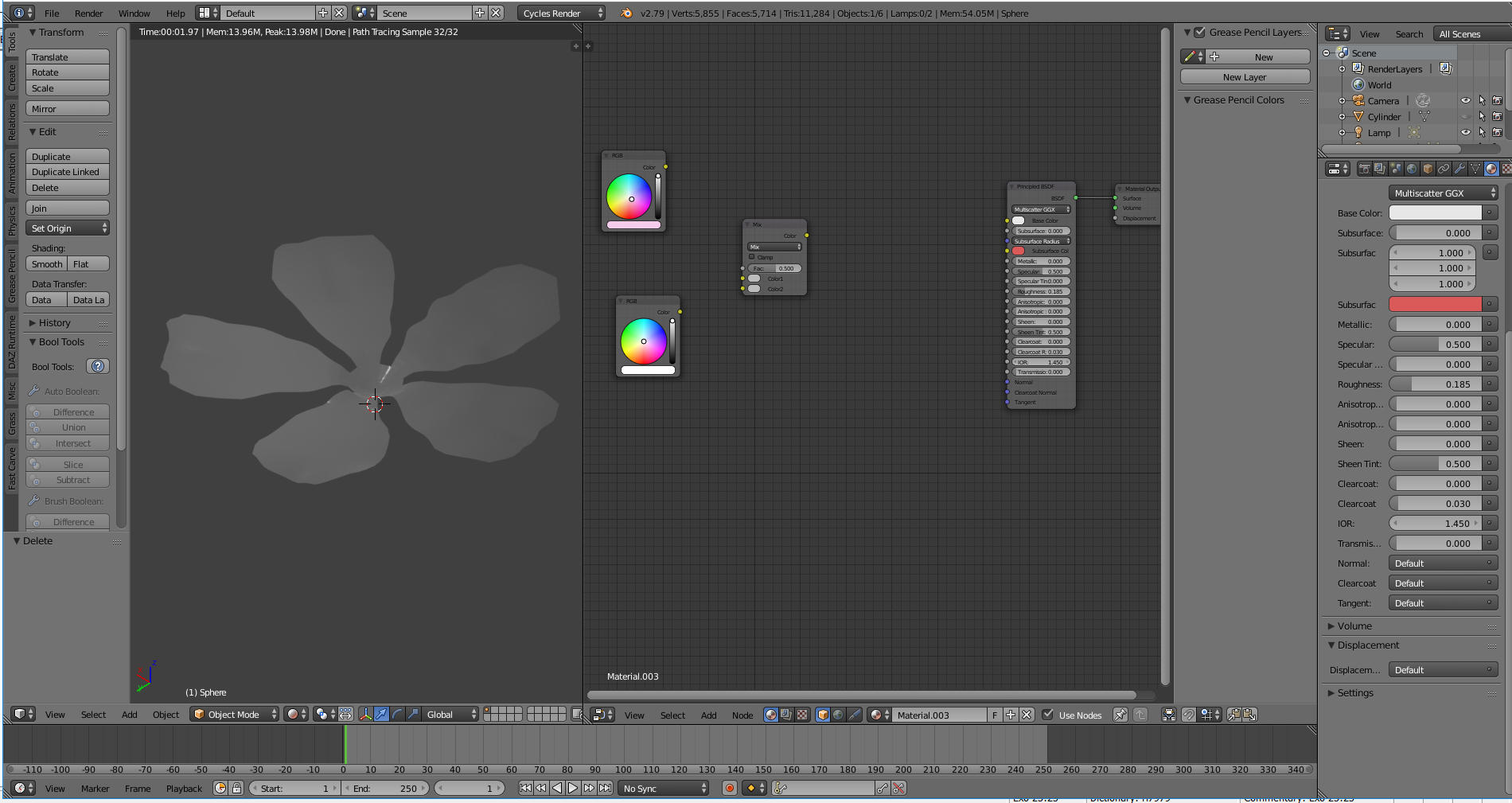Screen dimensions: 1512x803
Task: Toggle the Grease Pencil Layers checkbox
Action: tap(1200, 33)
